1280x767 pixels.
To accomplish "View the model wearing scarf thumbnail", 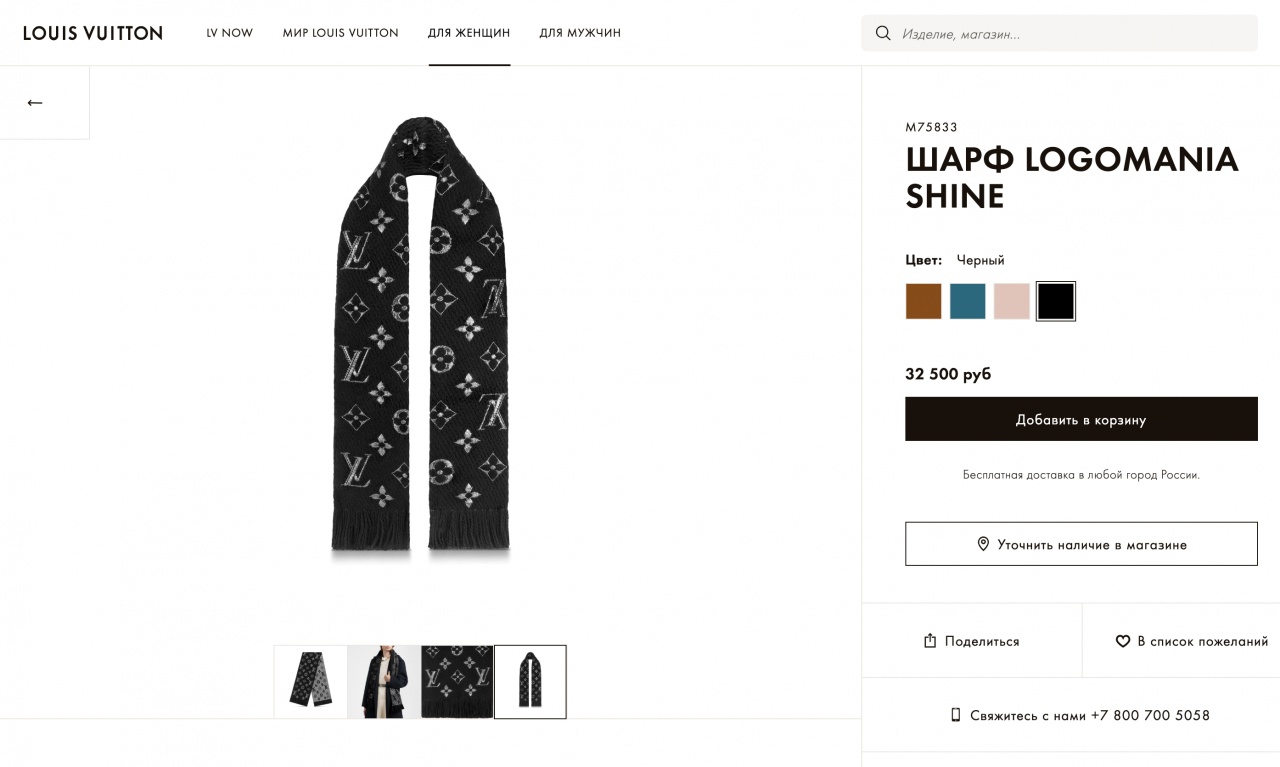I will [384, 681].
